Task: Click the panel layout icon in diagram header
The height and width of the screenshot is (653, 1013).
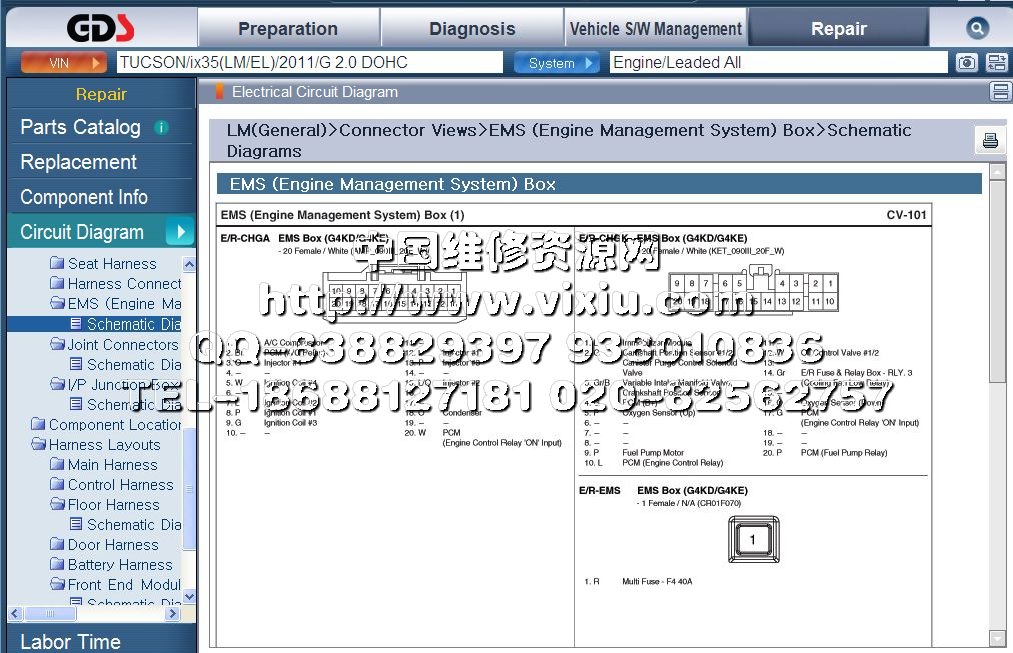Action: pyautogui.click(x=999, y=92)
